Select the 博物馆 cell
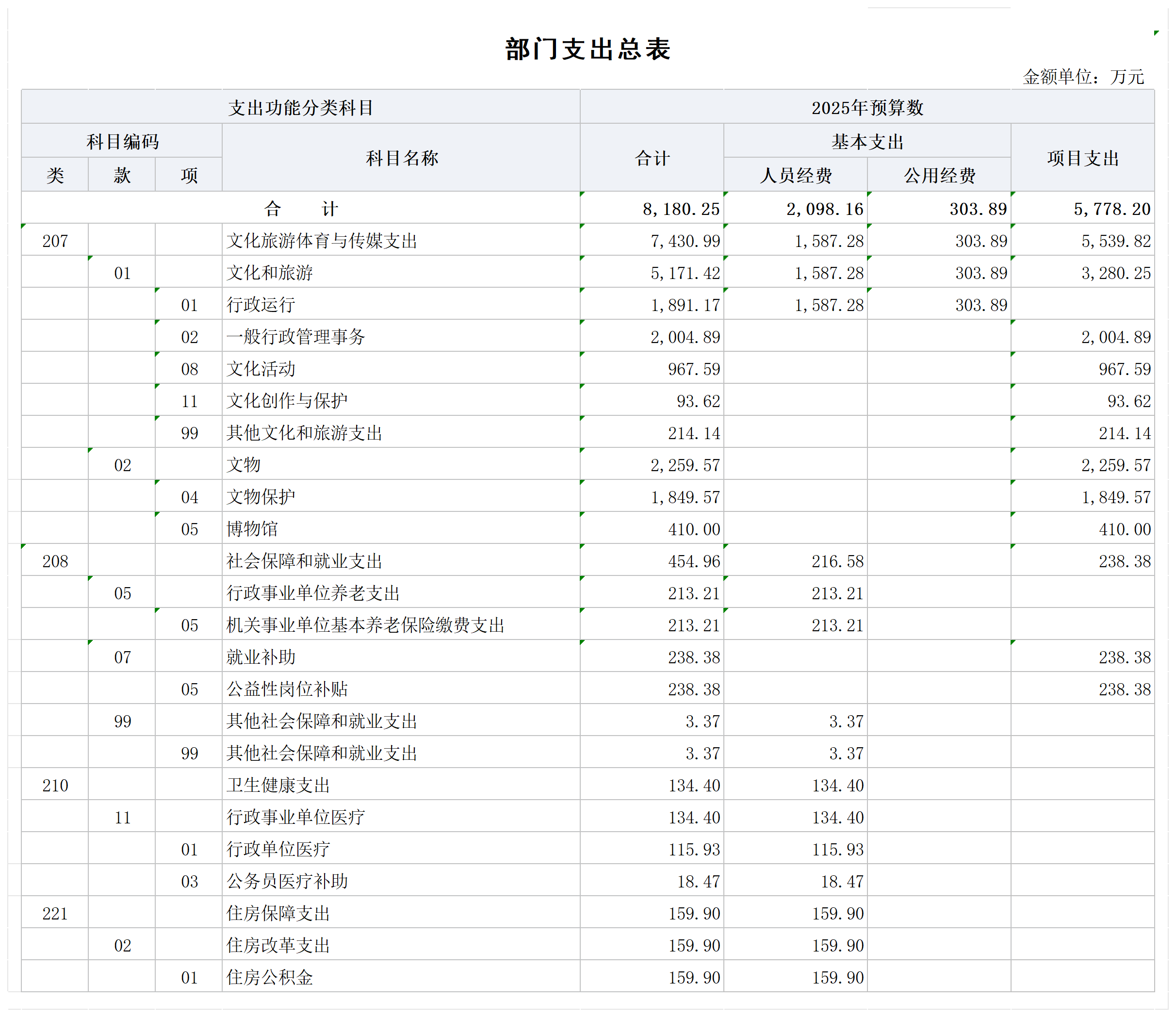The image size is (1176, 1017). point(252,529)
